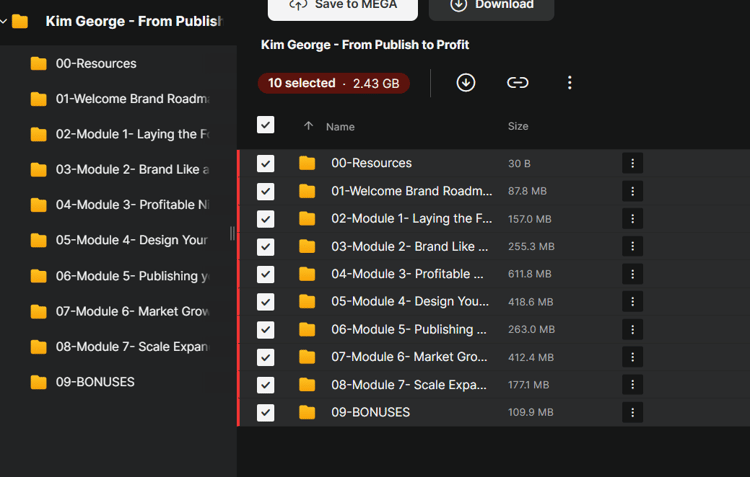Sort file list by Size column
Image resolution: width=750 pixels, height=477 pixels.
click(518, 126)
